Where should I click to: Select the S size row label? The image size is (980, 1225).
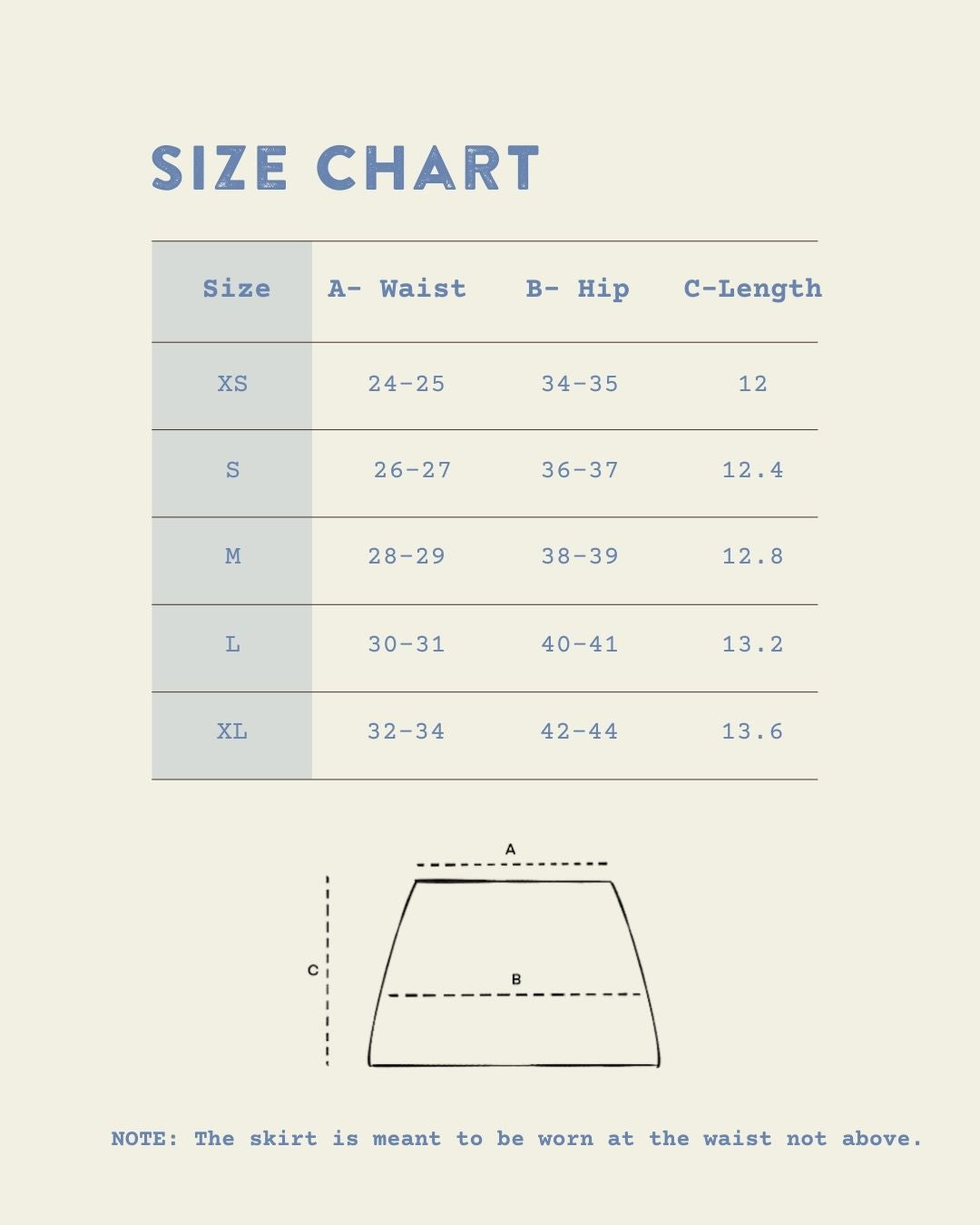(x=232, y=470)
